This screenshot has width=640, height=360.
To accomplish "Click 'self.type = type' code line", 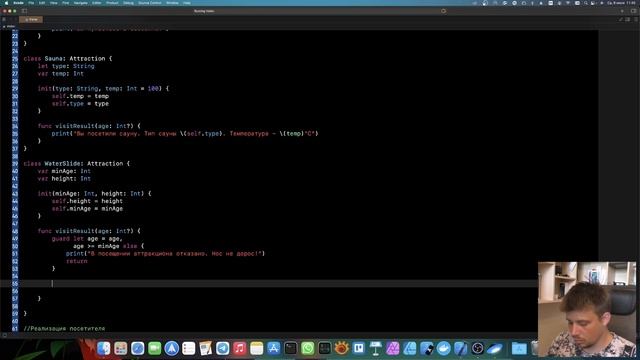I will tap(80, 104).
